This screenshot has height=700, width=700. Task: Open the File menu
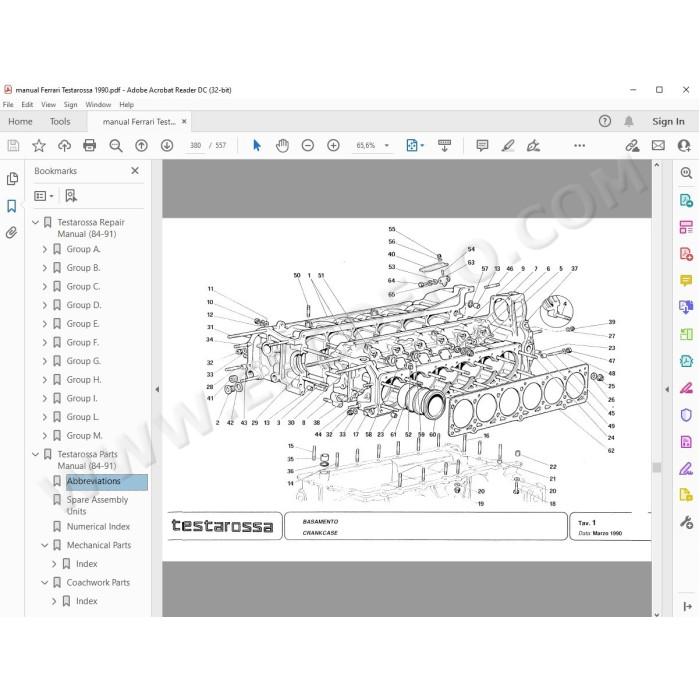click(x=8, y=104)
